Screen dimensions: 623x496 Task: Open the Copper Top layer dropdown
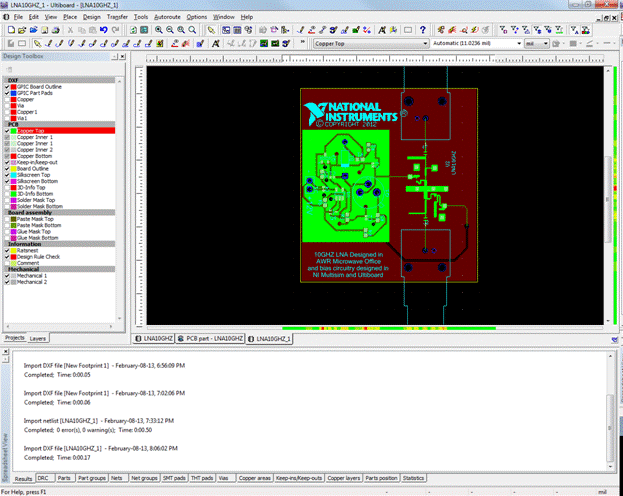[x=425, y=44]
